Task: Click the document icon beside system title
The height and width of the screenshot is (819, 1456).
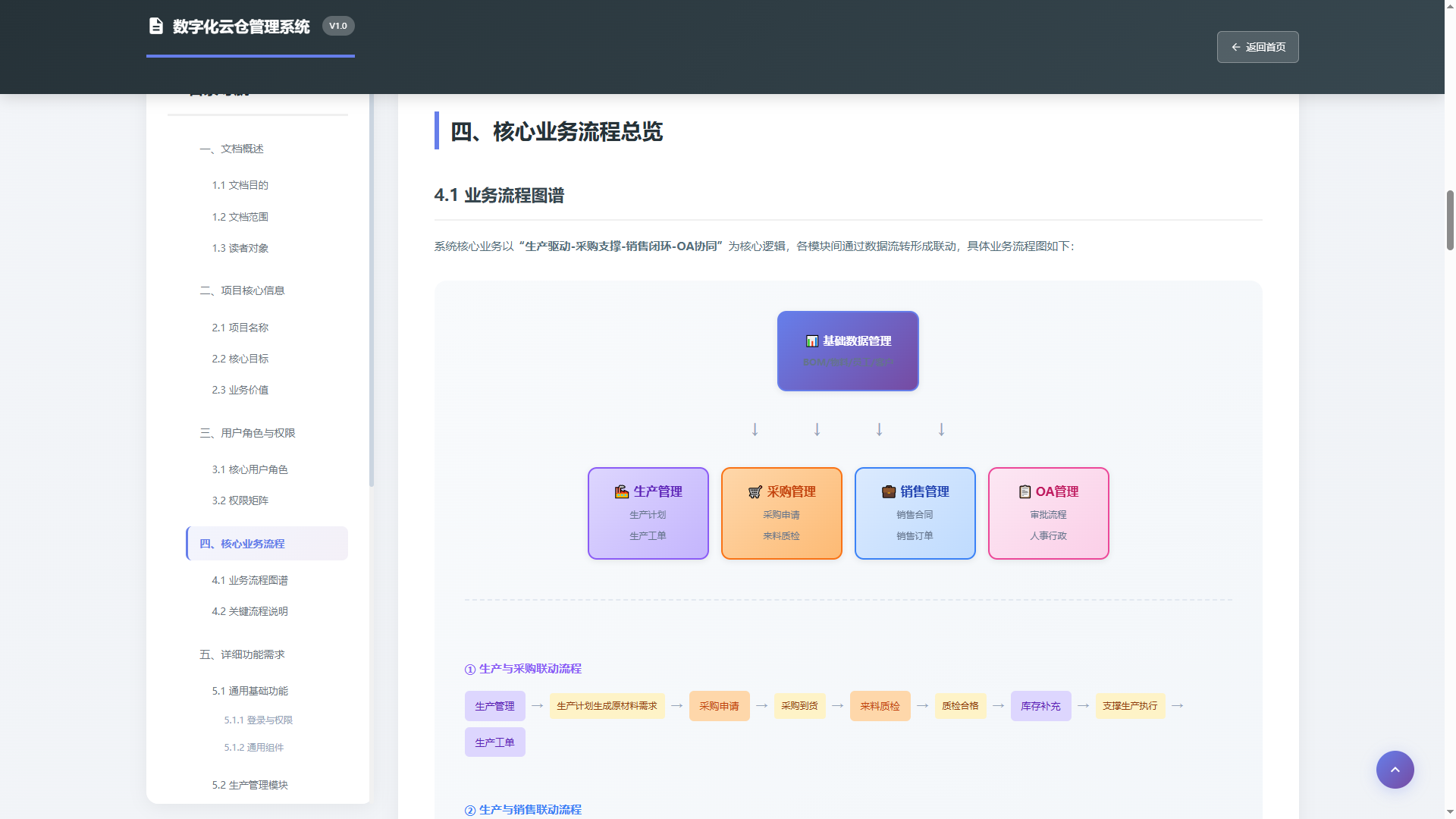Action: click(x=155, y=27)
